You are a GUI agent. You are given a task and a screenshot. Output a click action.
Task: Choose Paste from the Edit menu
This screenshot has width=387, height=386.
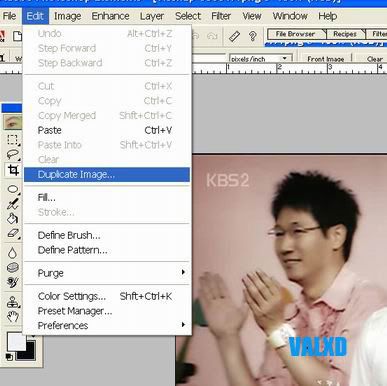[107, 130]
